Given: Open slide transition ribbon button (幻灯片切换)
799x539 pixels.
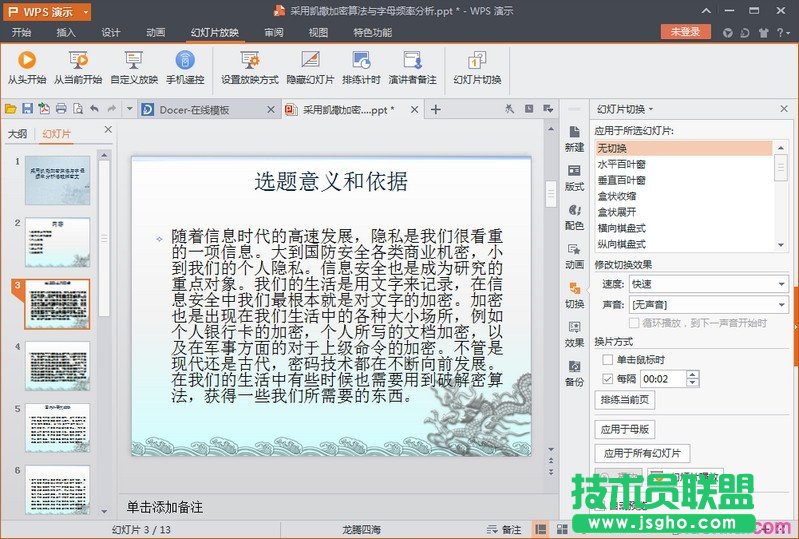Looking at the screenshot, I should pos(477,67).
